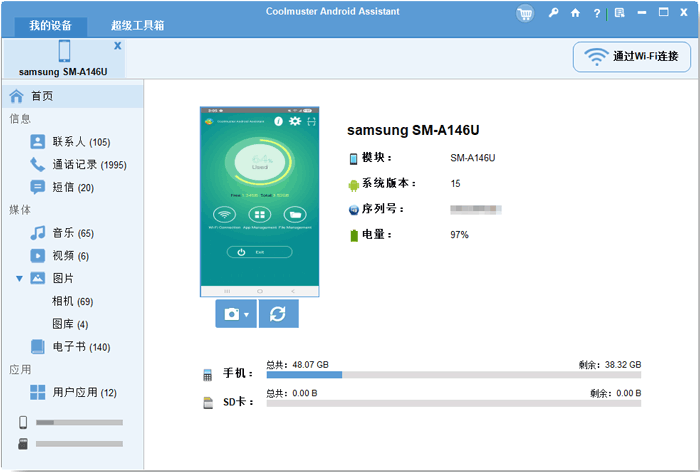Click the home house icon in sidebar
The image size is (700, 472).
17,96
